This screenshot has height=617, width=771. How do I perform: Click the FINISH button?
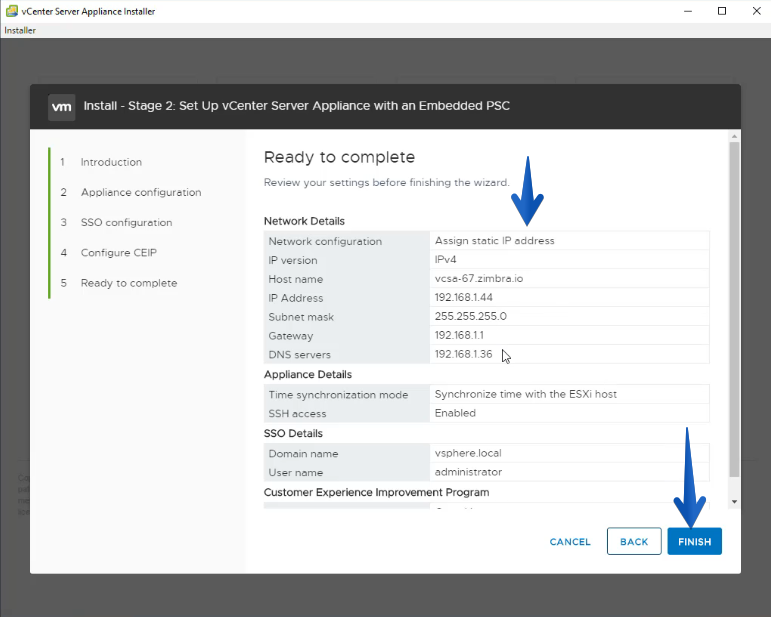(694, 541)
